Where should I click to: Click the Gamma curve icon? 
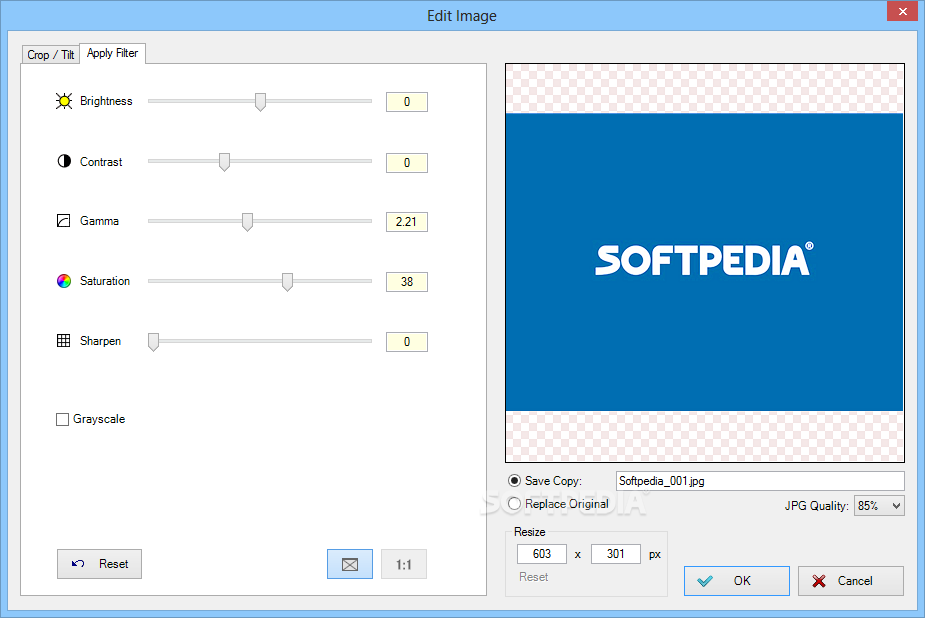64,221
